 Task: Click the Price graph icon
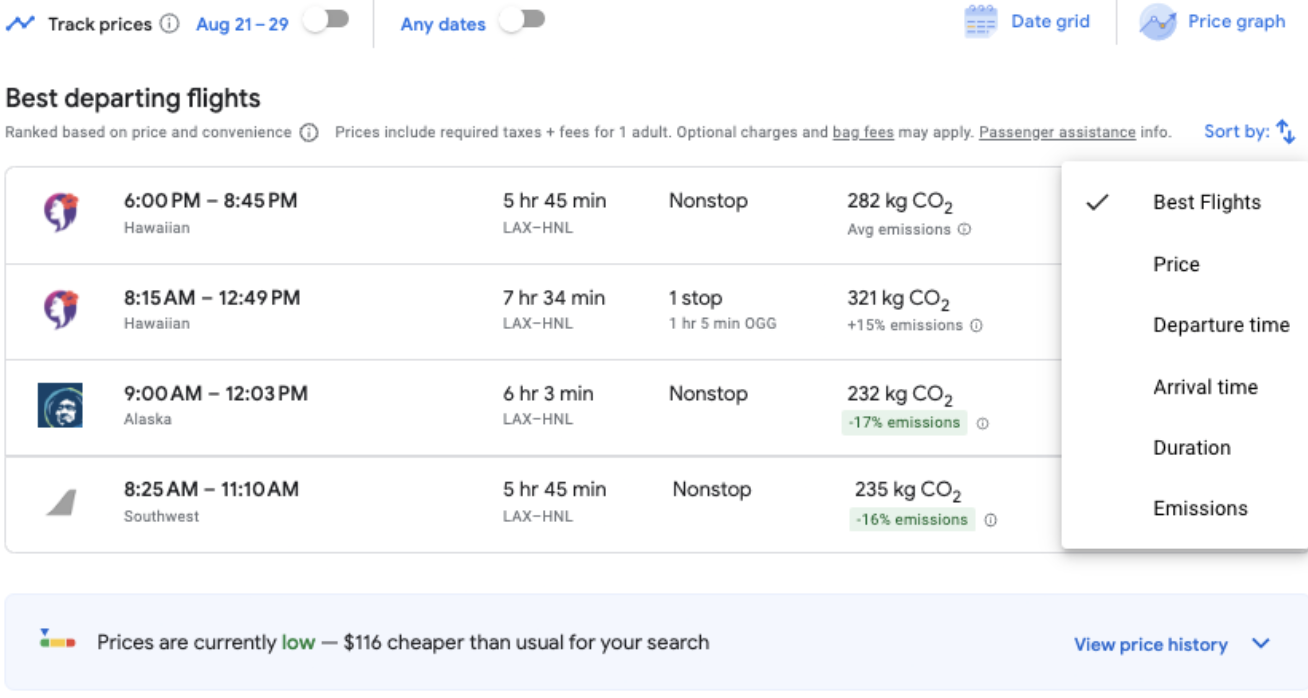(x=1157, y=22)
